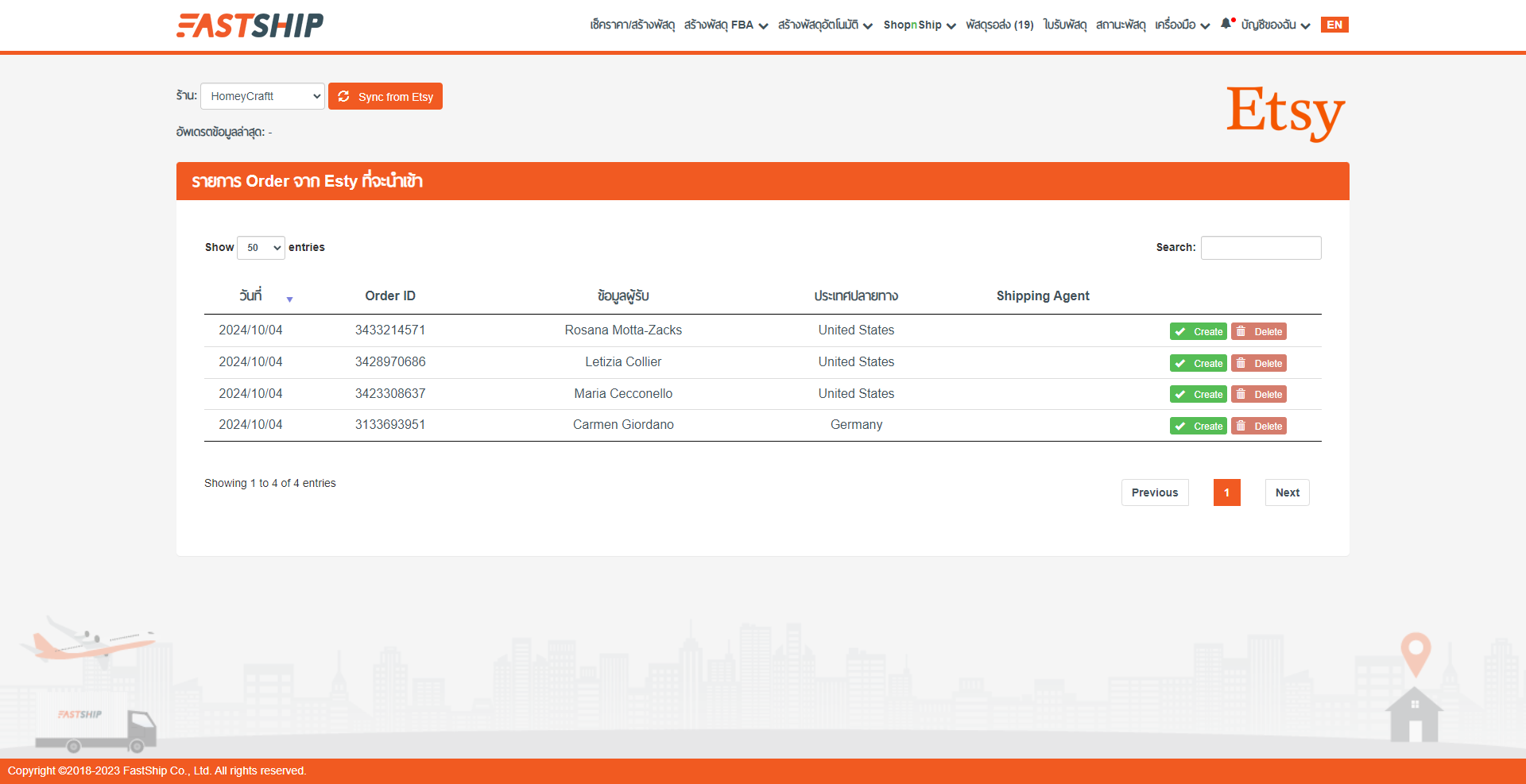This screenshot has width=1526, height=784.
Task: Open the notification bell icon
Action: [x=1226, y=24]
